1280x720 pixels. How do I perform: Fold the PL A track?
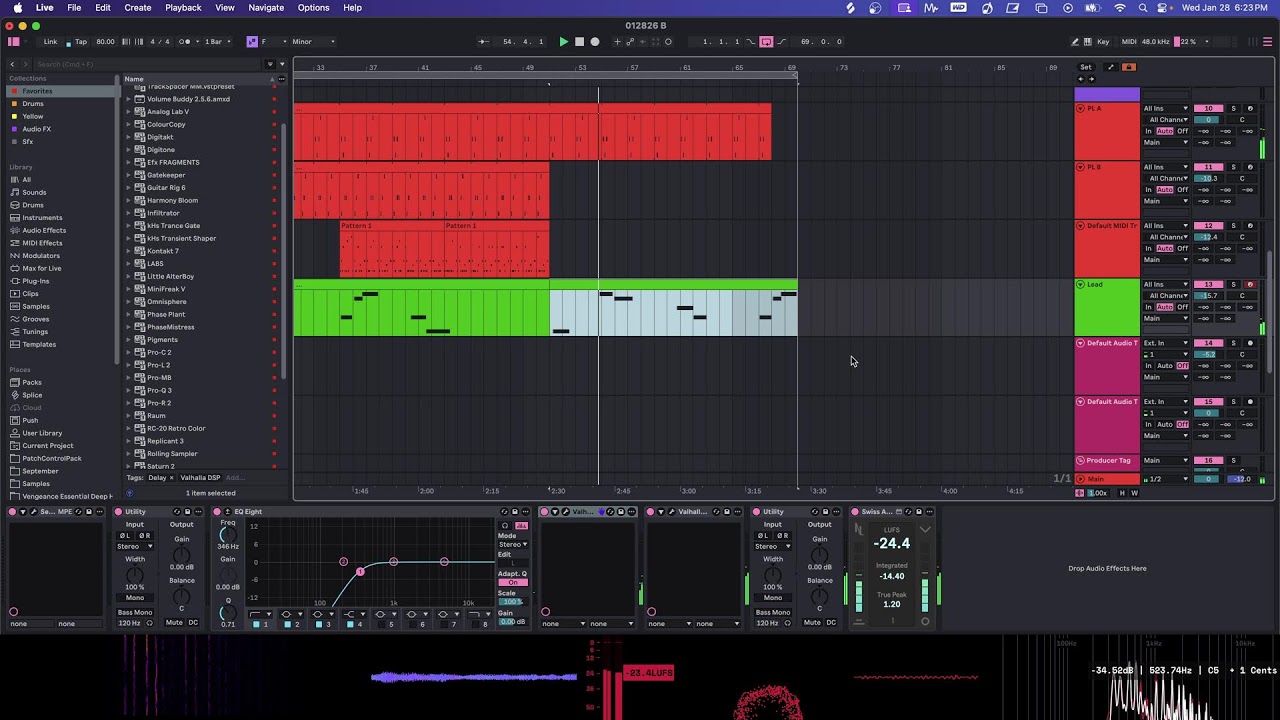(1080, 108)
